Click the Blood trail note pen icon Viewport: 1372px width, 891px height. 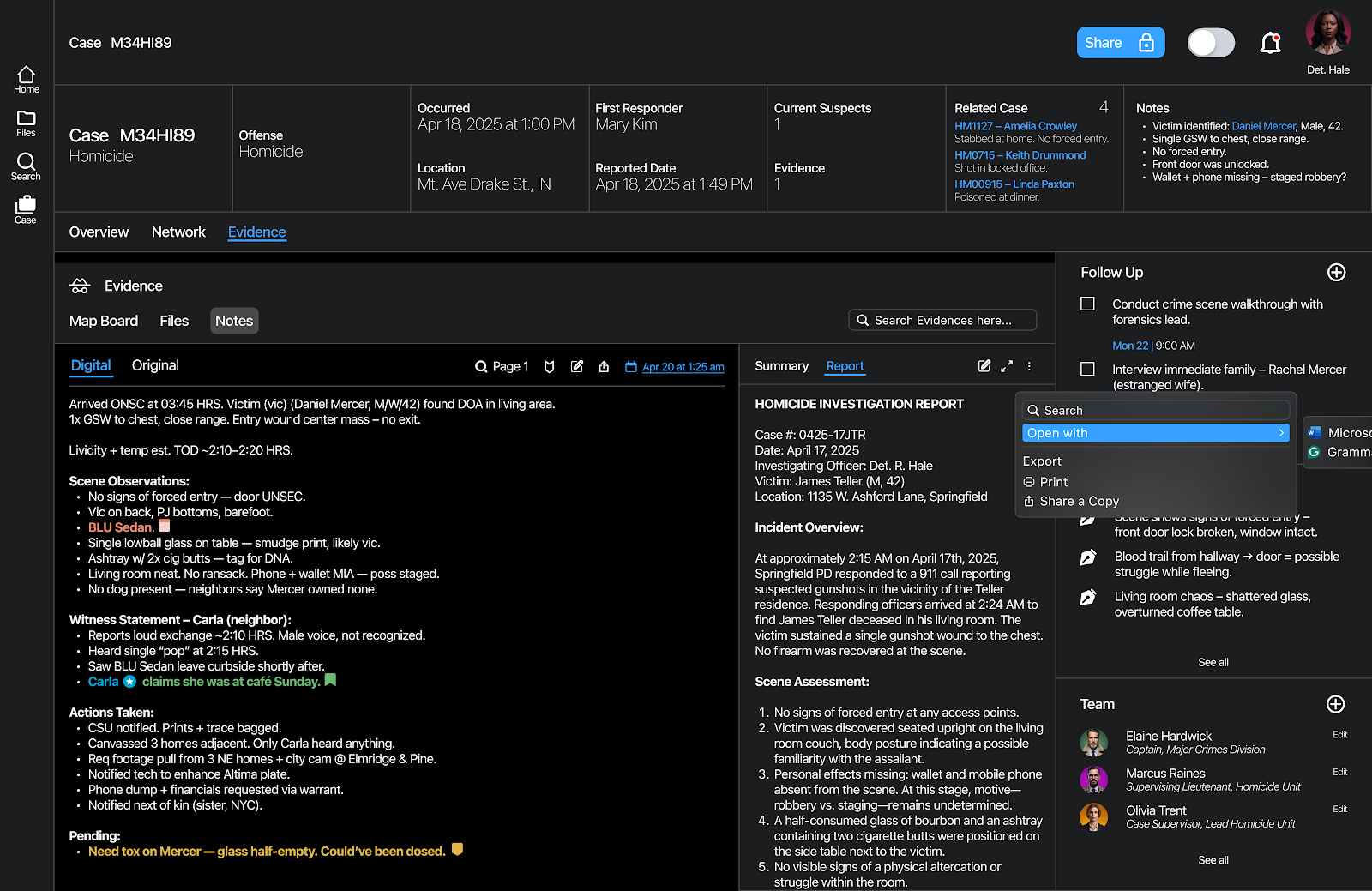click(x=1087, y=557)
